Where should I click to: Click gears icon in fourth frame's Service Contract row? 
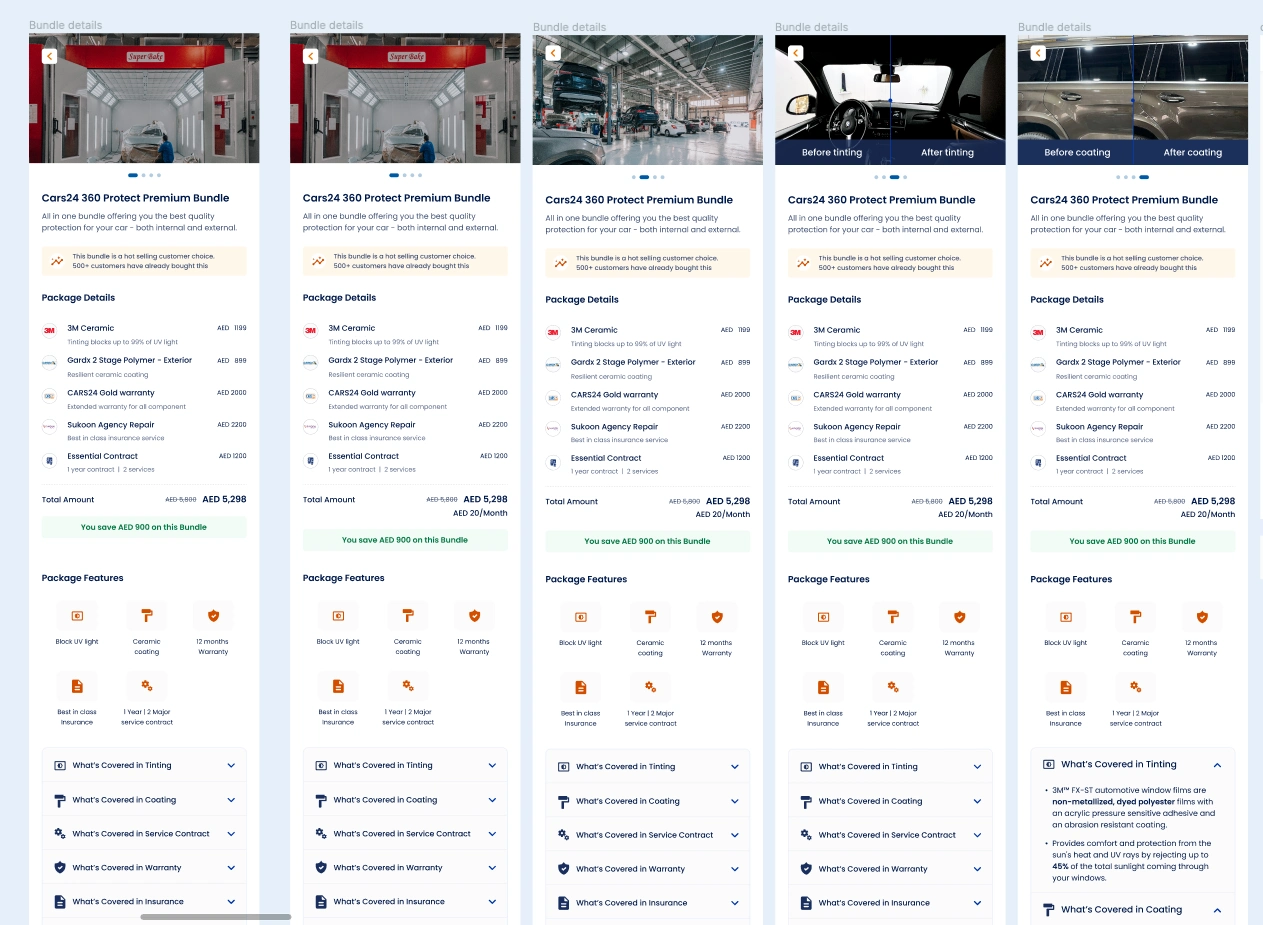coord(806,835)
